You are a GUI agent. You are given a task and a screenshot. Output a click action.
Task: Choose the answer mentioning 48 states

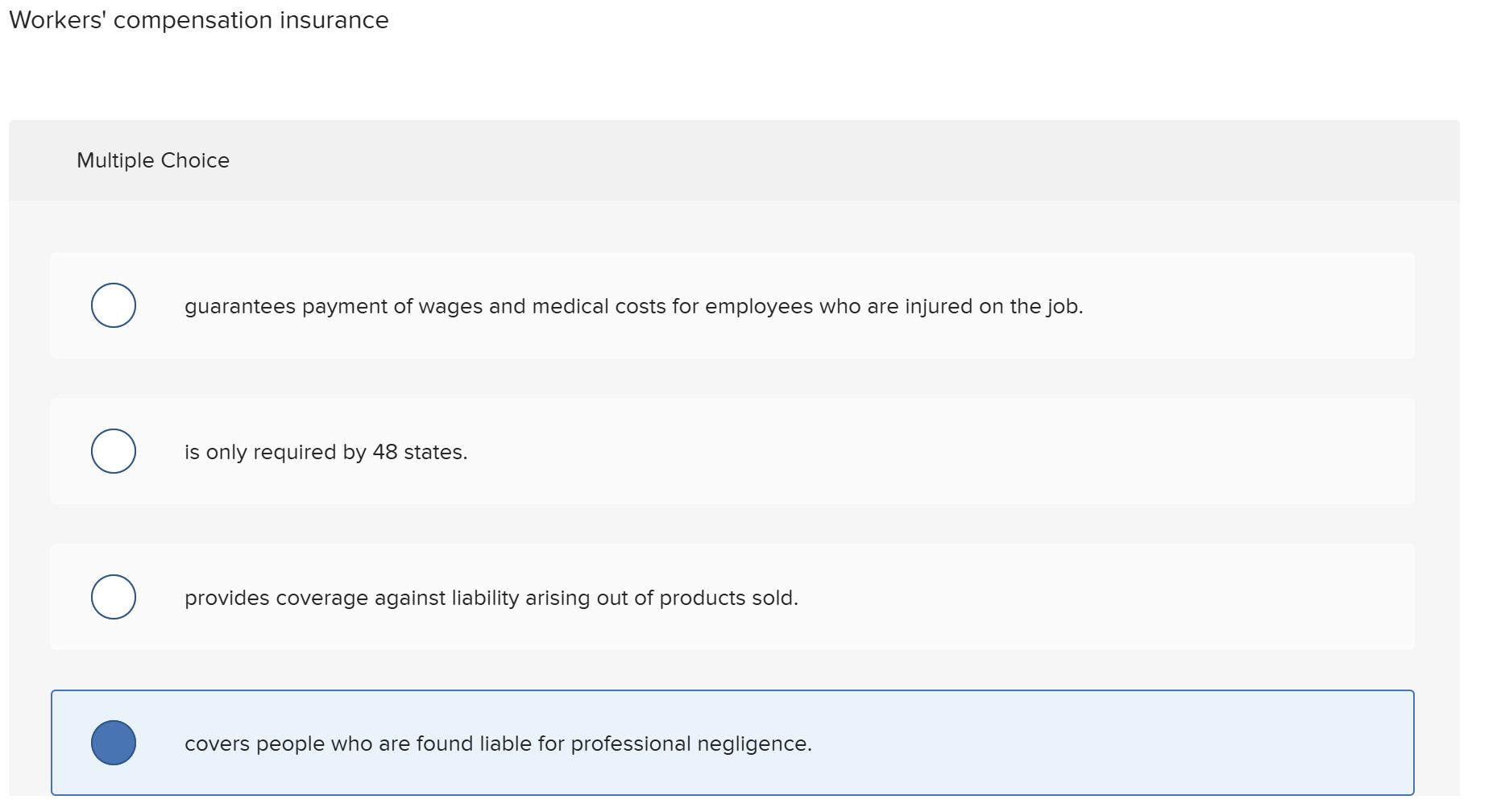tap(325, 451)
